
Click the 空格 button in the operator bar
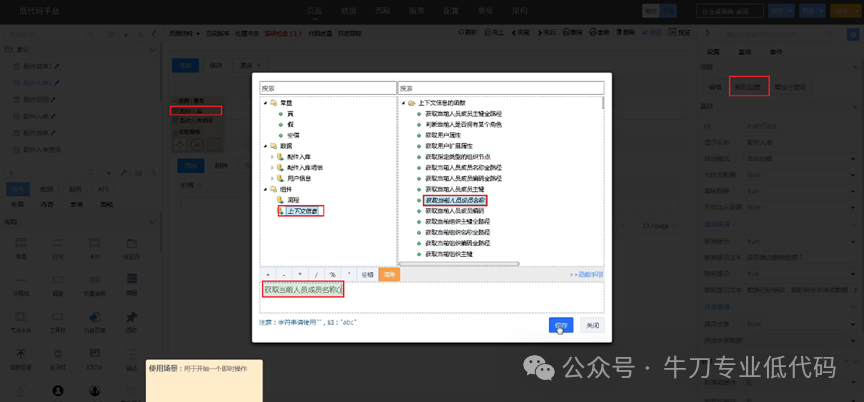pos(368,274)
